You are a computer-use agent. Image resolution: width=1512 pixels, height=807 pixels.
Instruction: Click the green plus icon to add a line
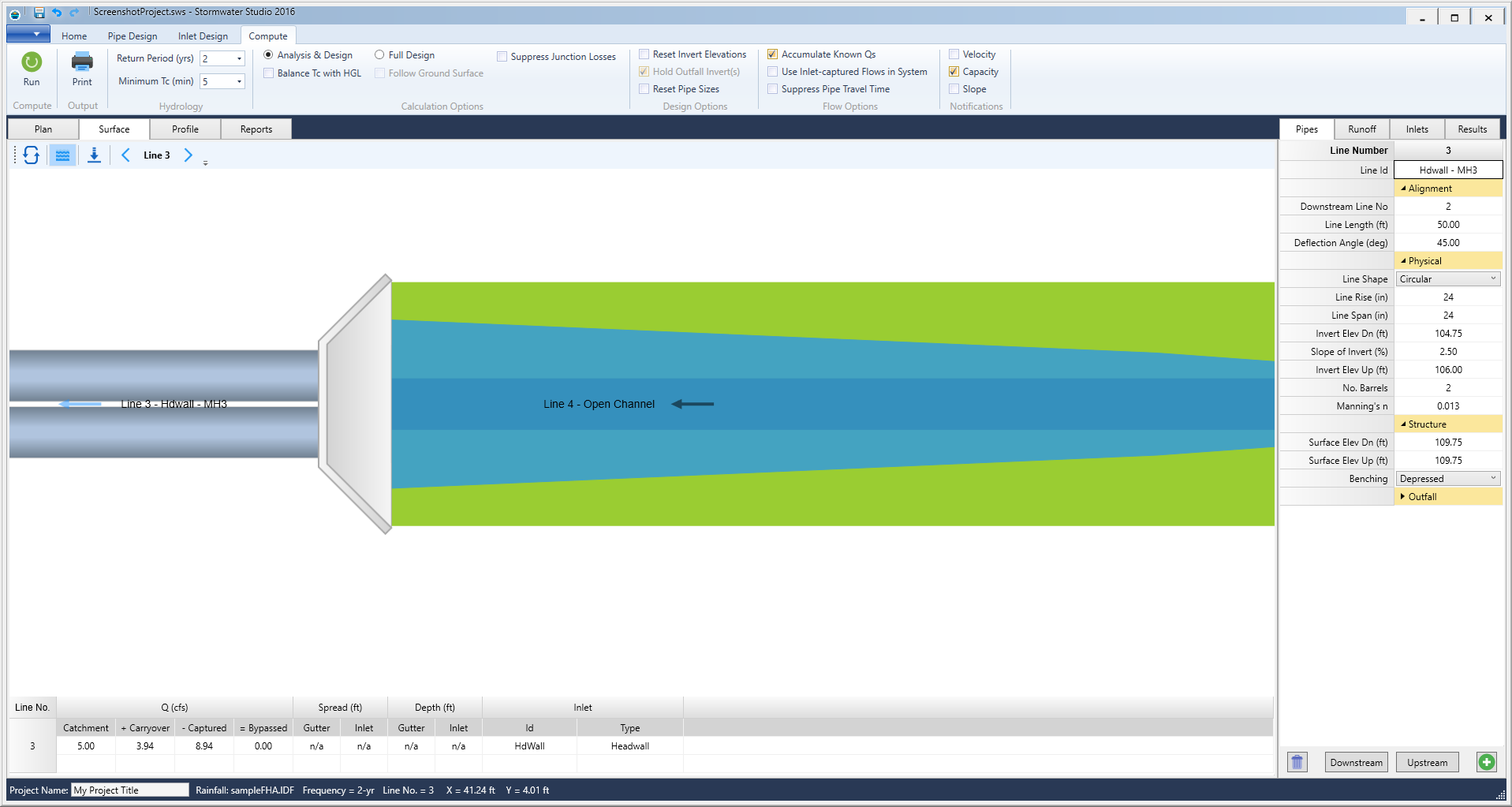pyautogui.click(x=1486, y=761)
